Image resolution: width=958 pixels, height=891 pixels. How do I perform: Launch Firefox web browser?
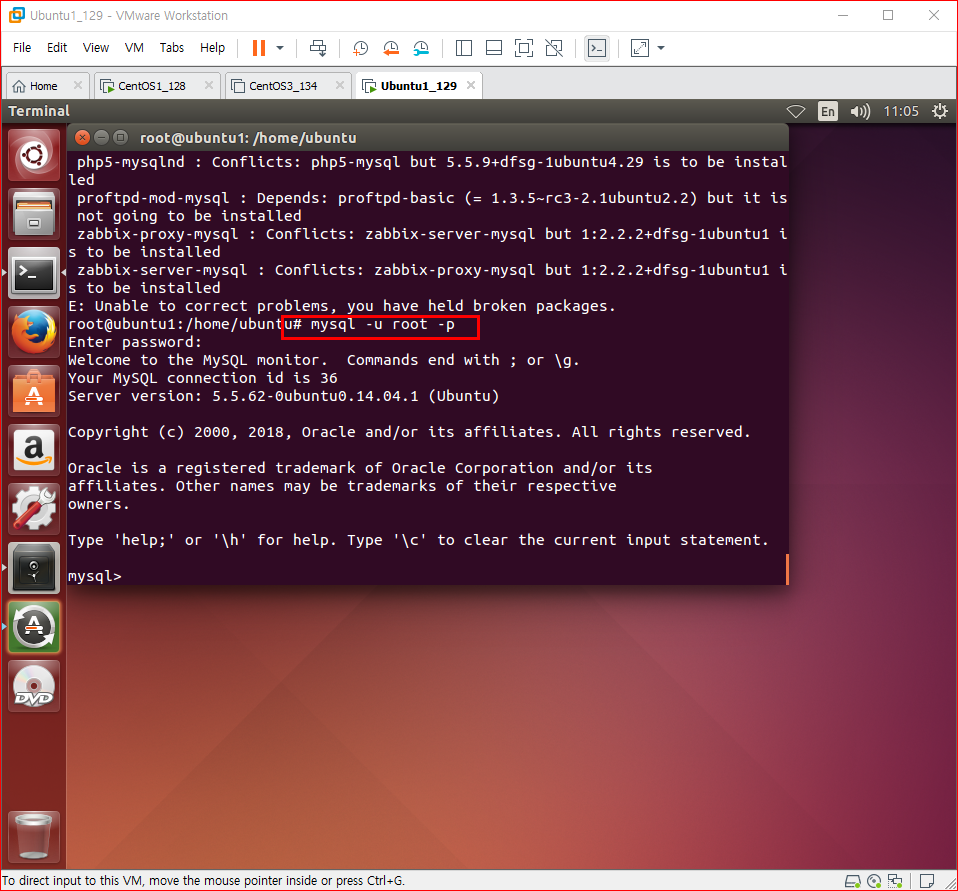click(34, 332)
